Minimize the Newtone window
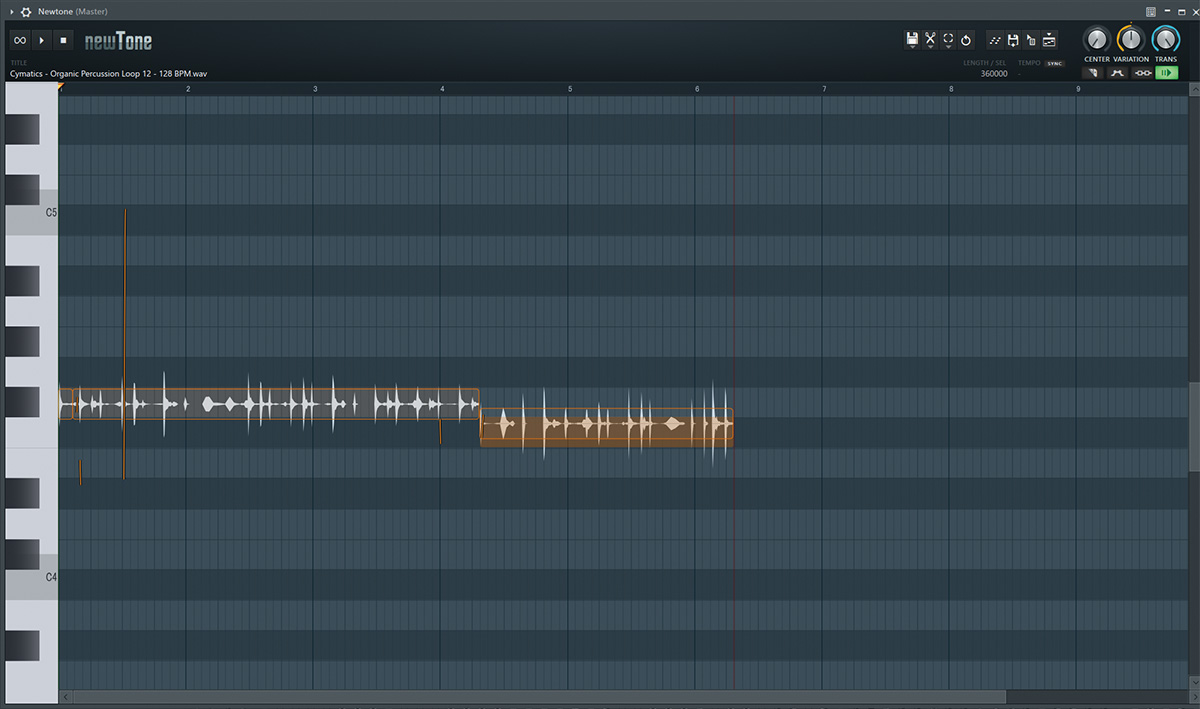This screenshot has height=709, width=1200. (1166, 11)
